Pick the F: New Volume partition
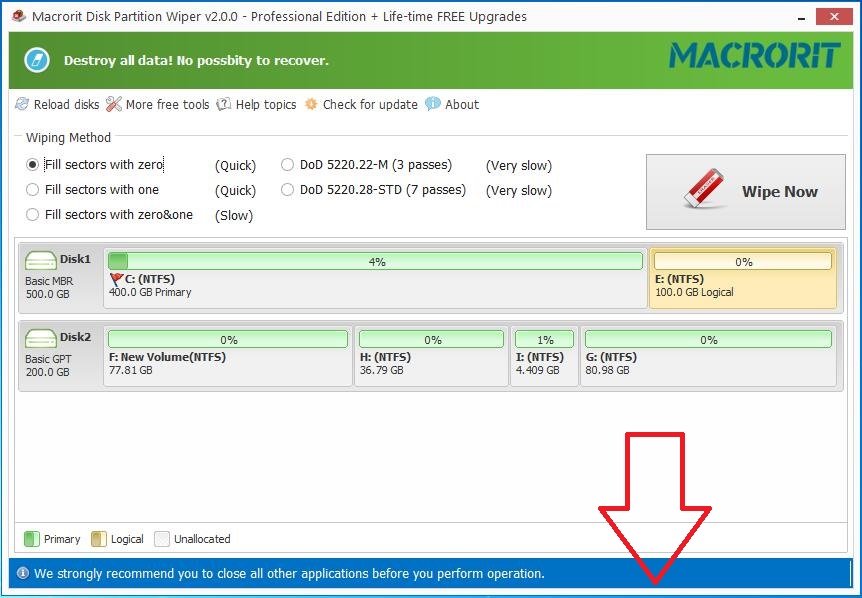This screenshot has height=598, width=862. (x=227, y=363)
